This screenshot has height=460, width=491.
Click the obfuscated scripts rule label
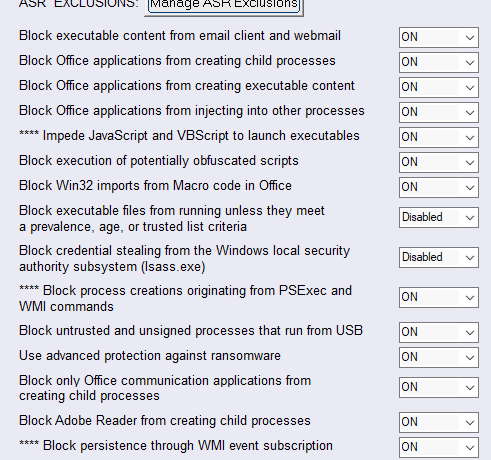pos(159,161)
